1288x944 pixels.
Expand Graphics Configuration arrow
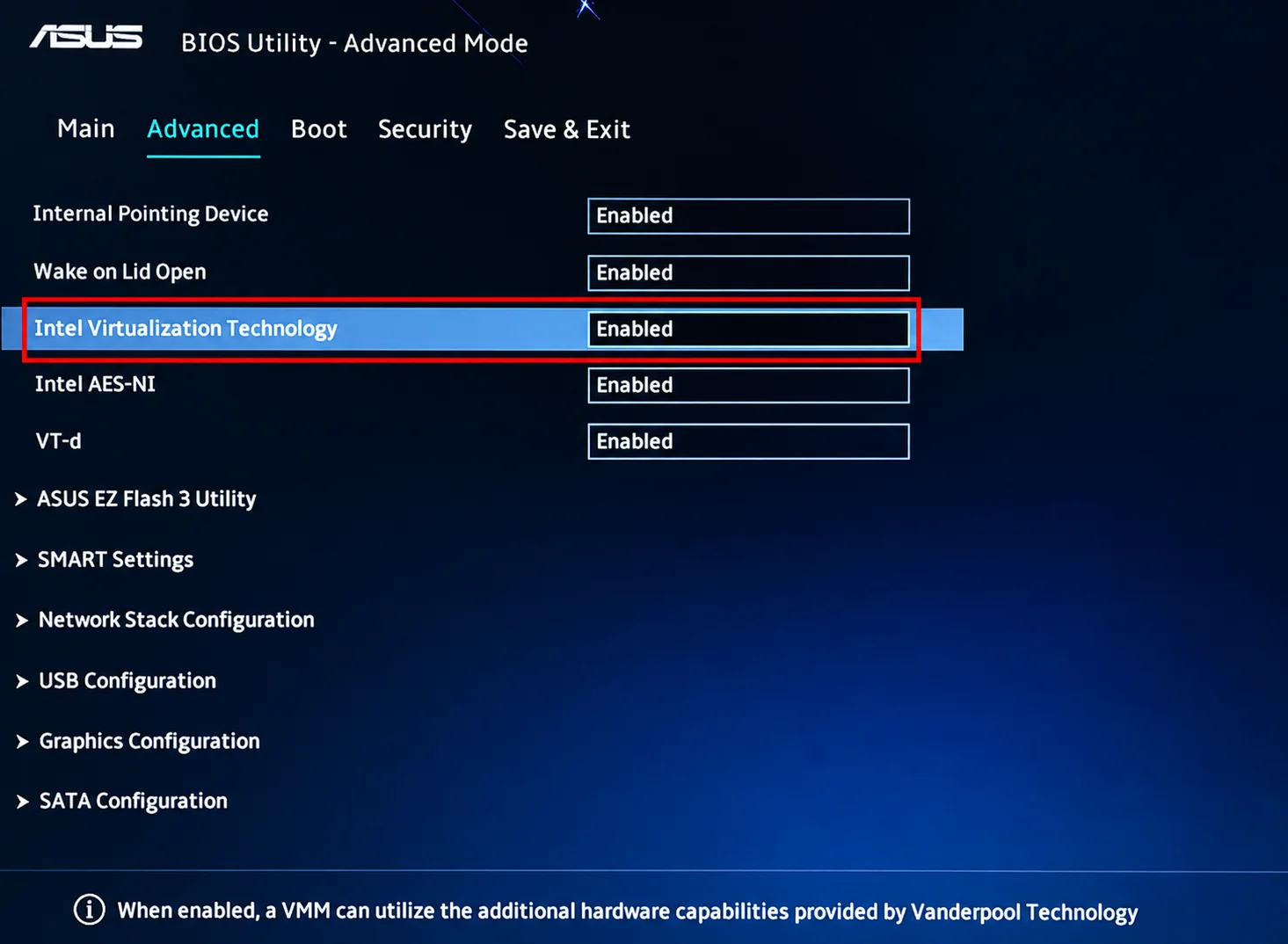coord(21,741)
